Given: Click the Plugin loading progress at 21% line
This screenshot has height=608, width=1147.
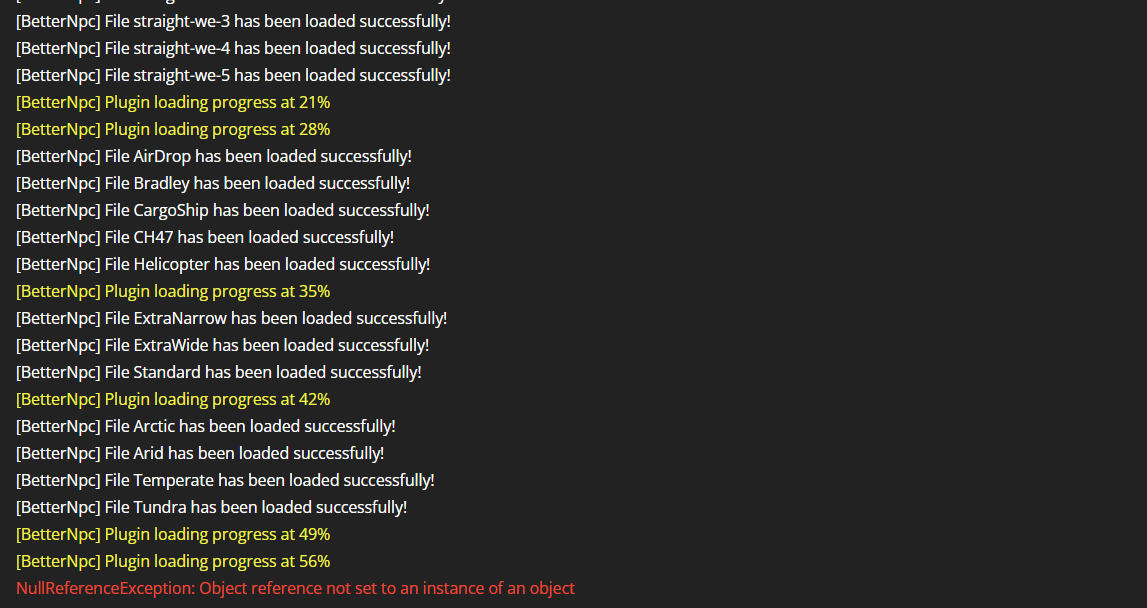Looking at the screenshot, I should (x=173, y=102).
